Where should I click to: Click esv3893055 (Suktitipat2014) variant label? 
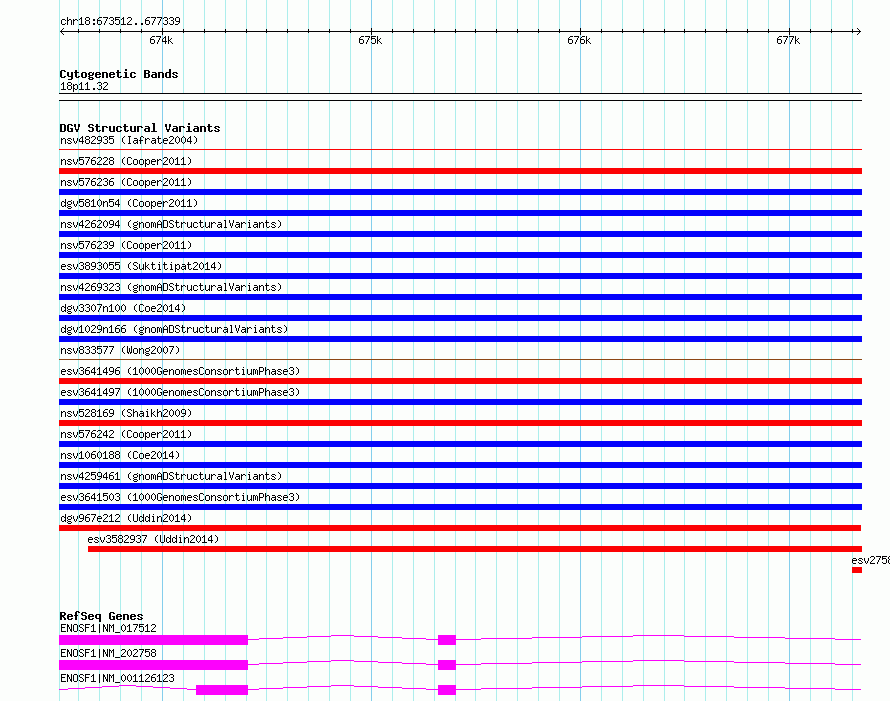pyautogui.click(x=141, y=266)
